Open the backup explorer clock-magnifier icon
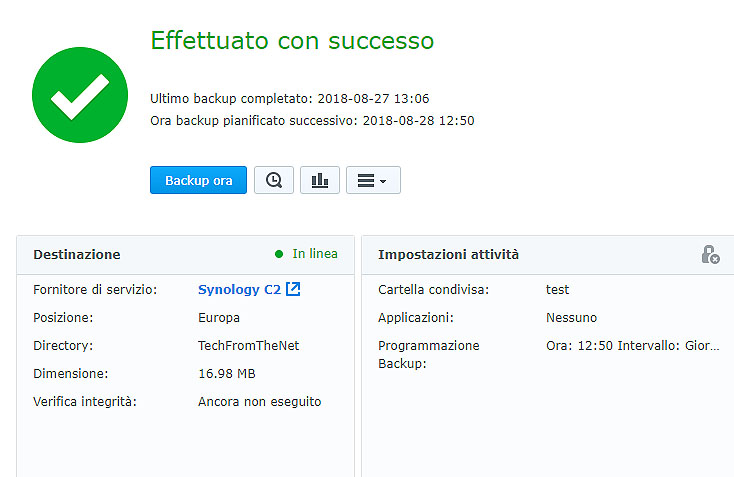734x477 pixels. point(274,180)
